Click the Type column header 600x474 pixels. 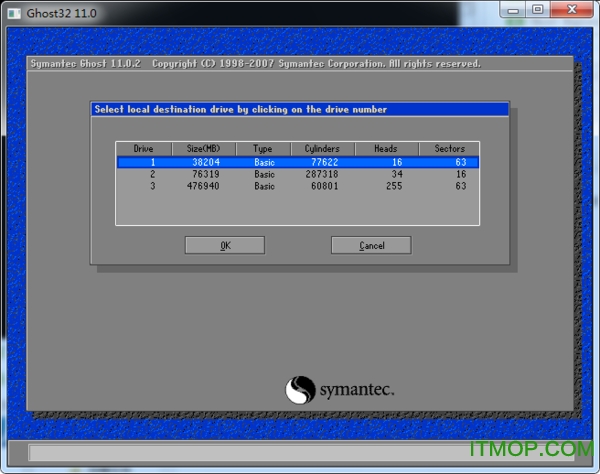pos(263,148)
